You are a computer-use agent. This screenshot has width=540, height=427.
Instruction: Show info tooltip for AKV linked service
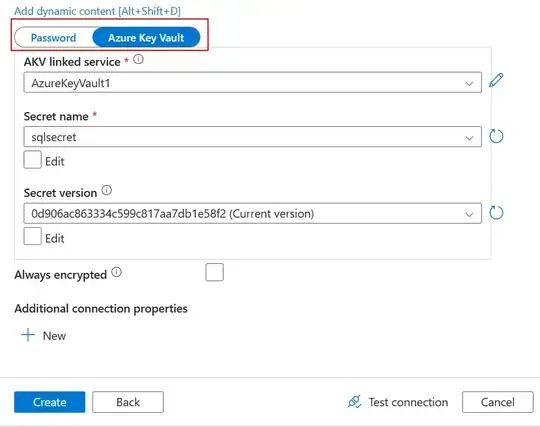pyautogui.click(x=138, y=60)
